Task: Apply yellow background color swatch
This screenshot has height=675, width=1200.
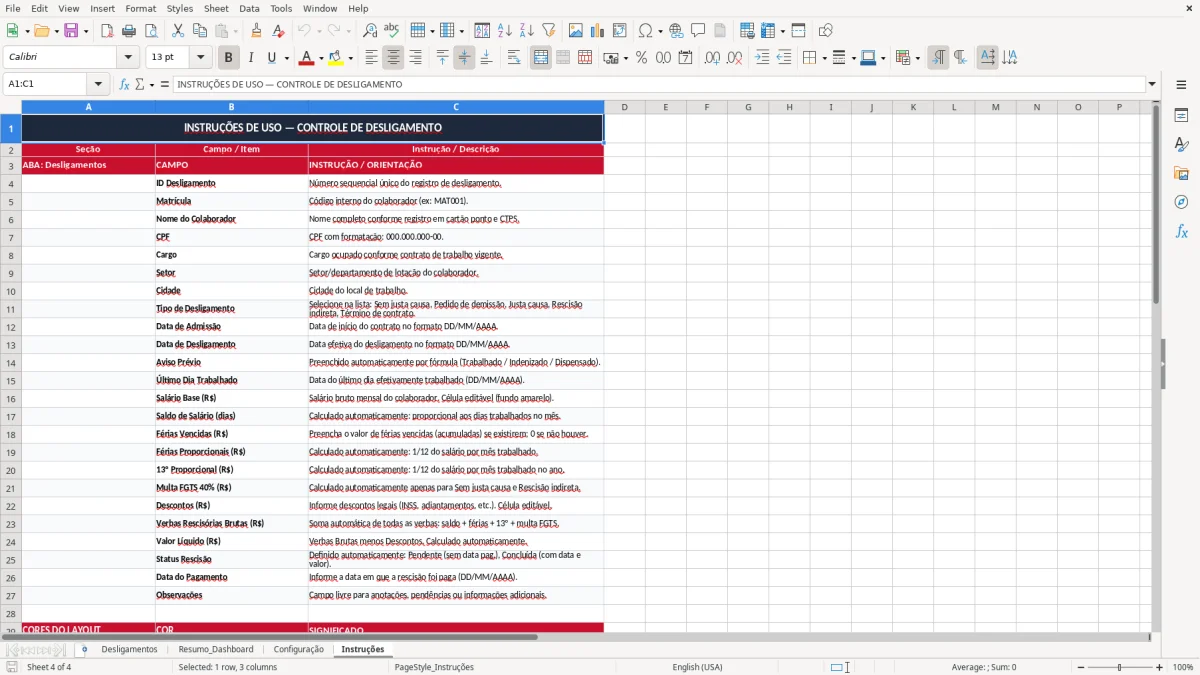Action: pyautogui.click(x=335, y=58)
